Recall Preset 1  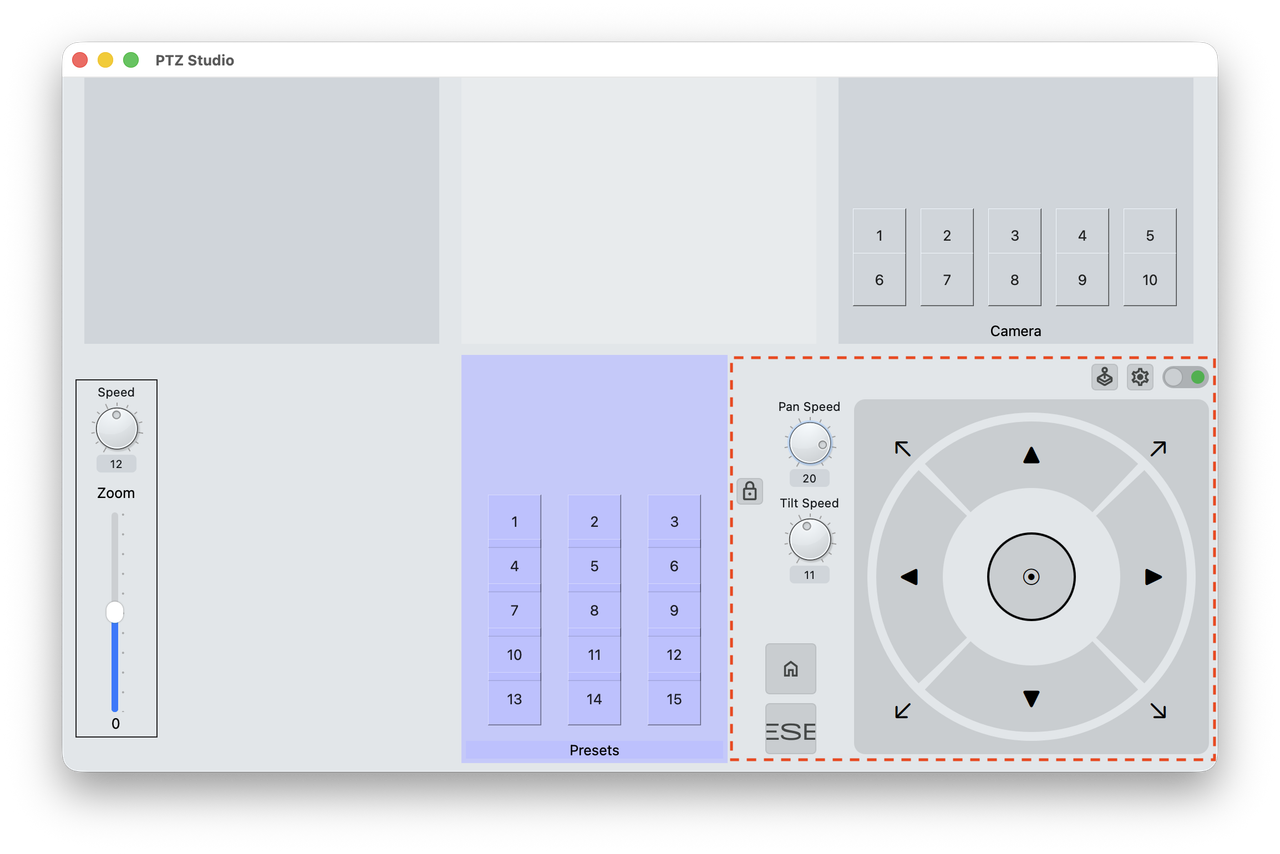514,521
